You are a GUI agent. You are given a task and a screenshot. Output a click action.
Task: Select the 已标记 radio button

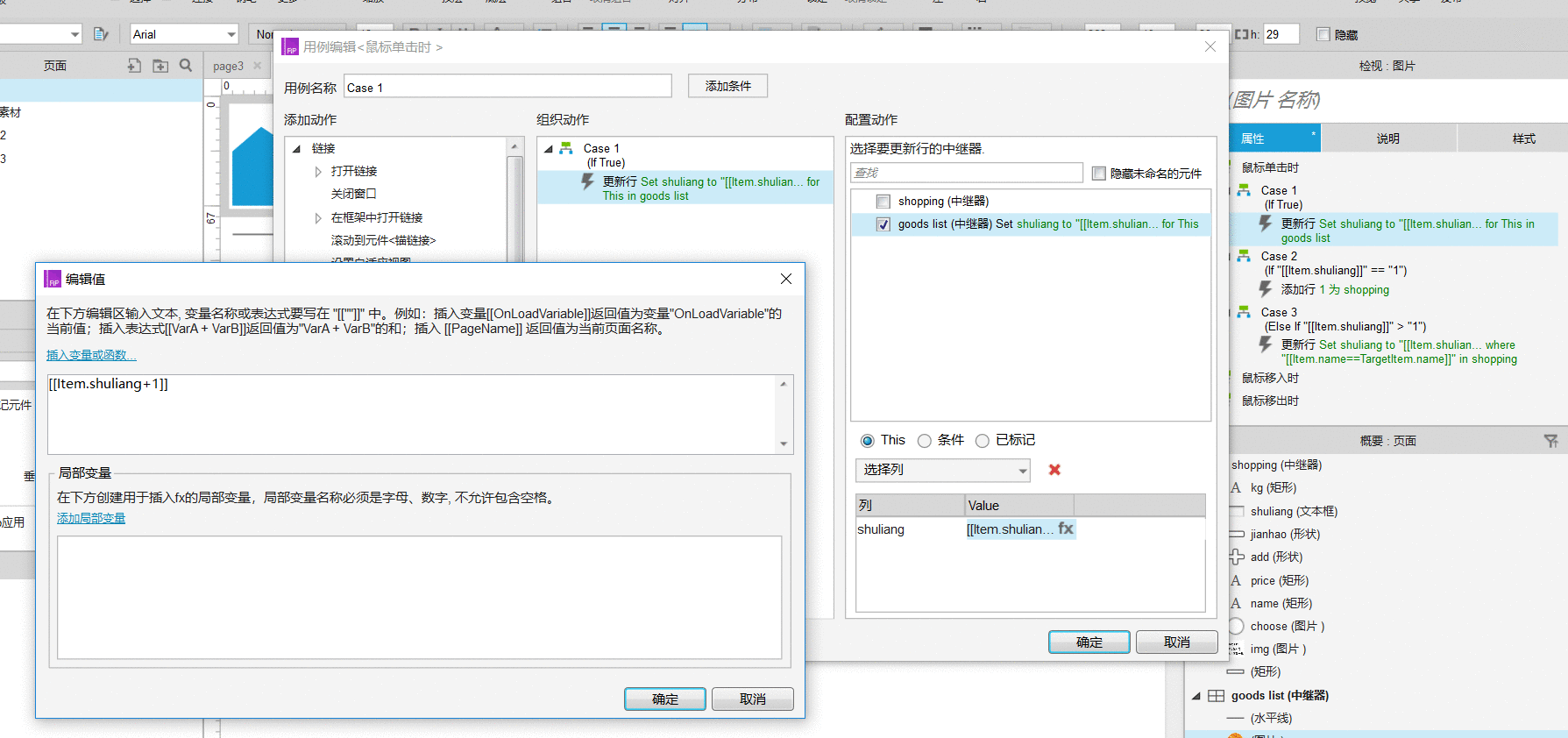coord(983,441)
